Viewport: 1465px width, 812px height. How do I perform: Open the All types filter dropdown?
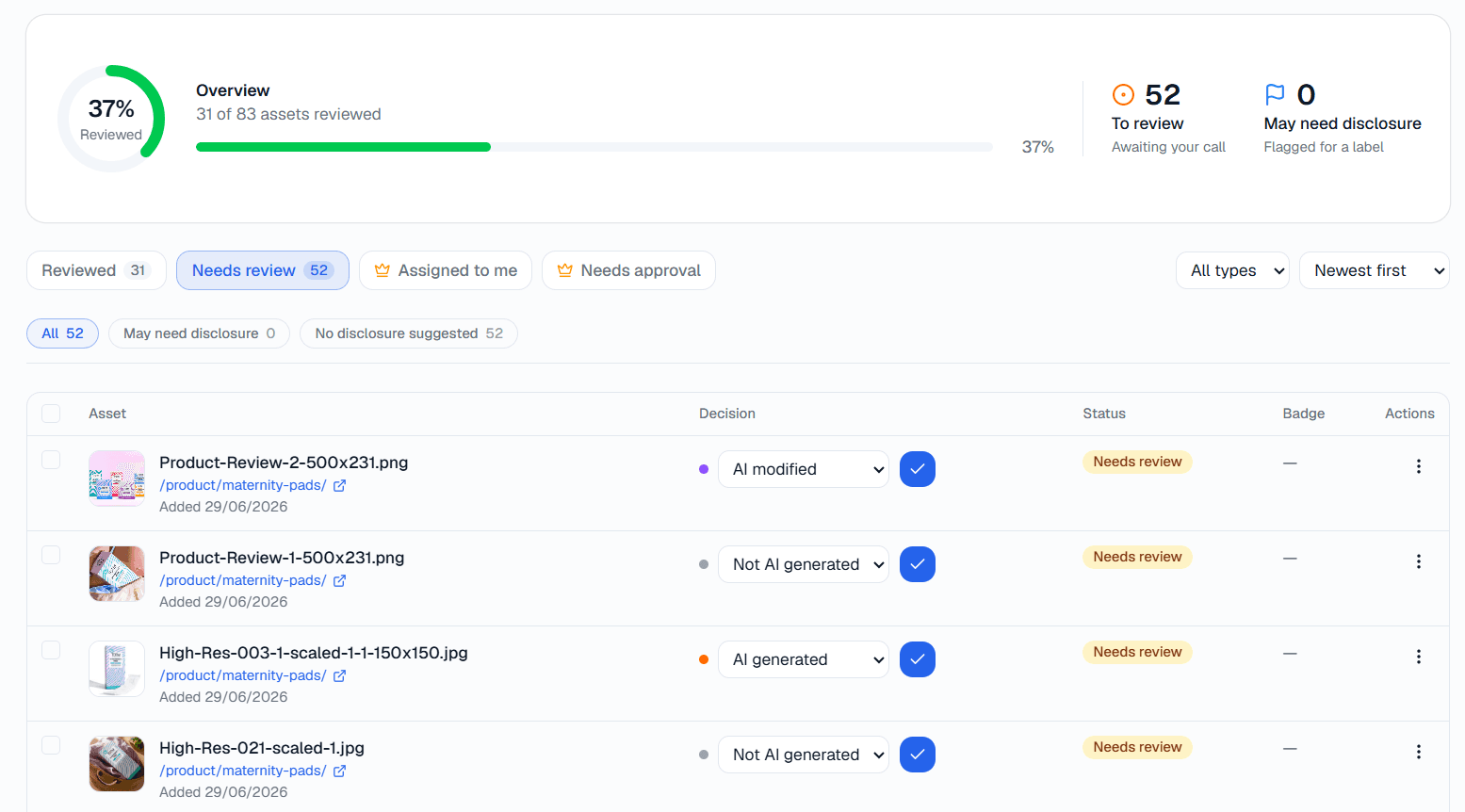coord(1232,270)
